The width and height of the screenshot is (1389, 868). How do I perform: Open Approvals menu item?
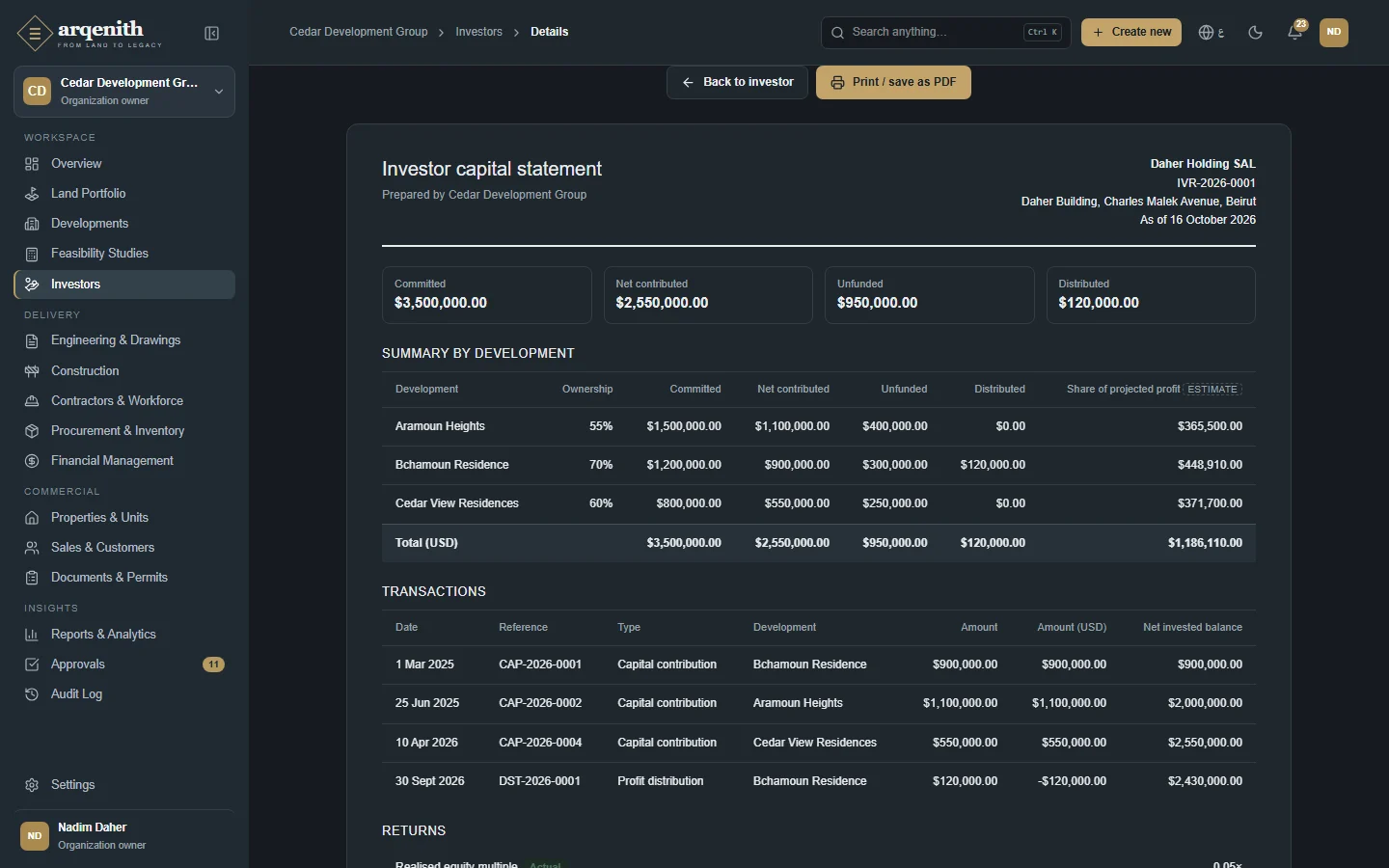124,665
